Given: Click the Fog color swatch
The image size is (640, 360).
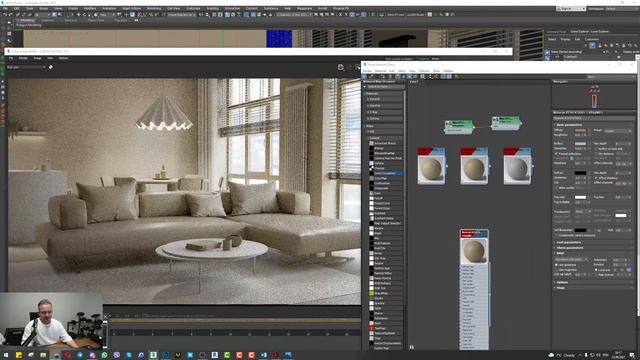Looking at the screenshot, I should click(x=580, y=198).
